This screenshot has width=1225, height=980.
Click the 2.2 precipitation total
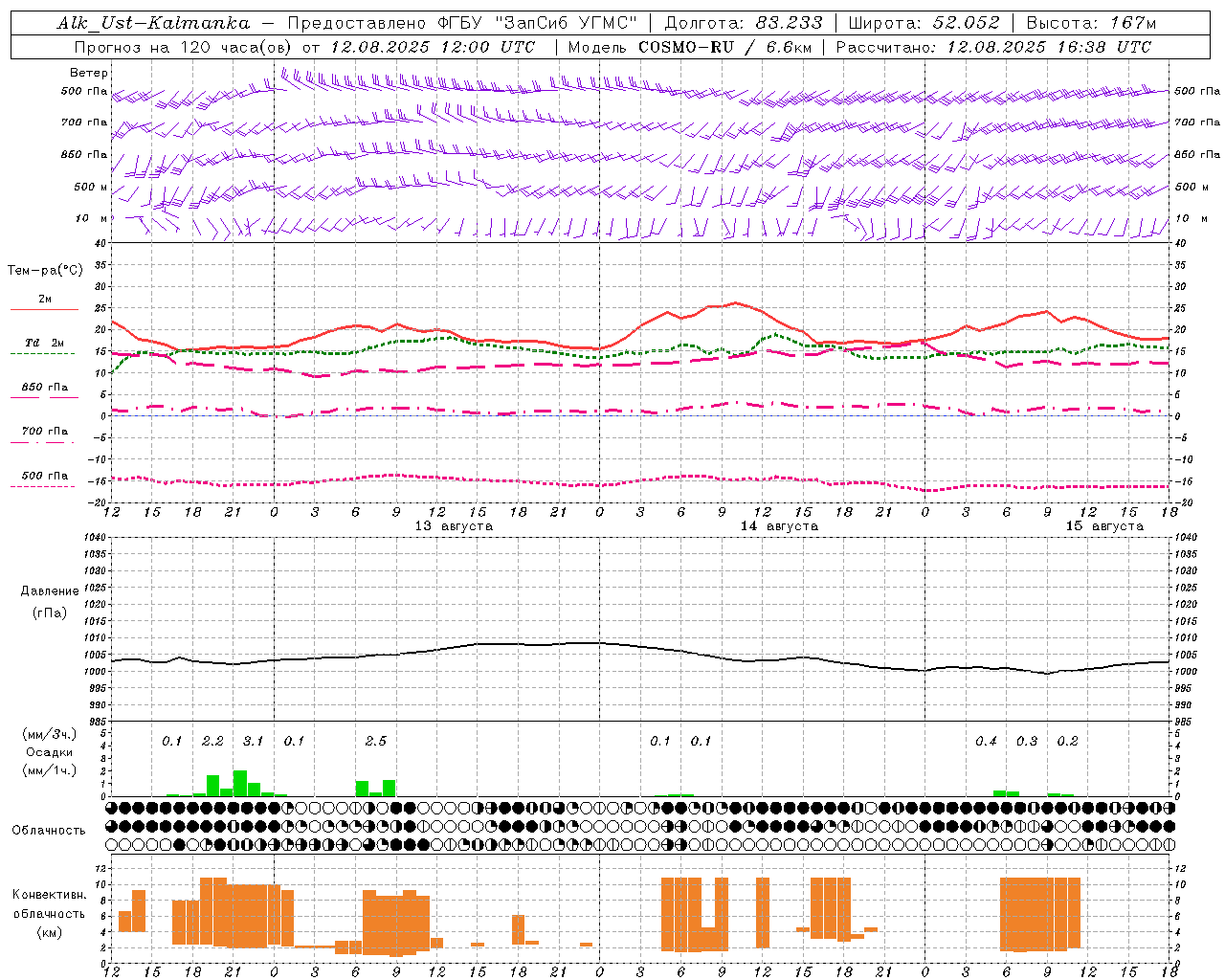point(212,742)
